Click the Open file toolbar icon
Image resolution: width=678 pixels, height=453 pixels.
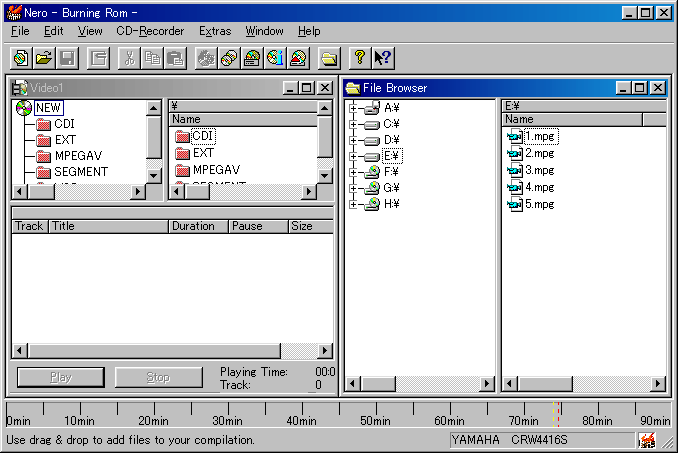tap(44, 58)
